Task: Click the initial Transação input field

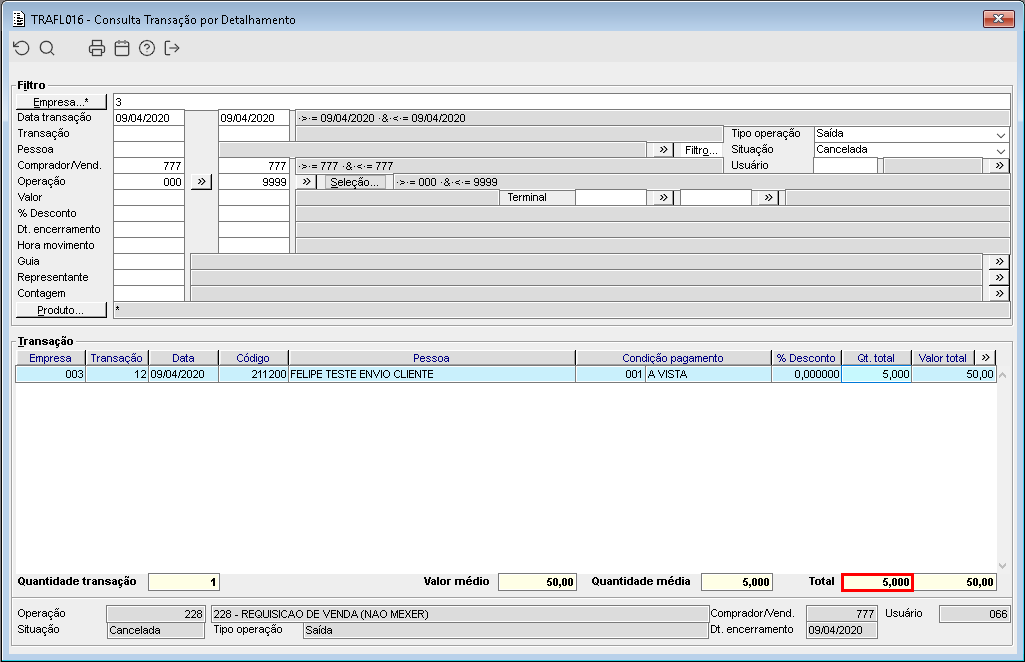Action: click(149, 134)
